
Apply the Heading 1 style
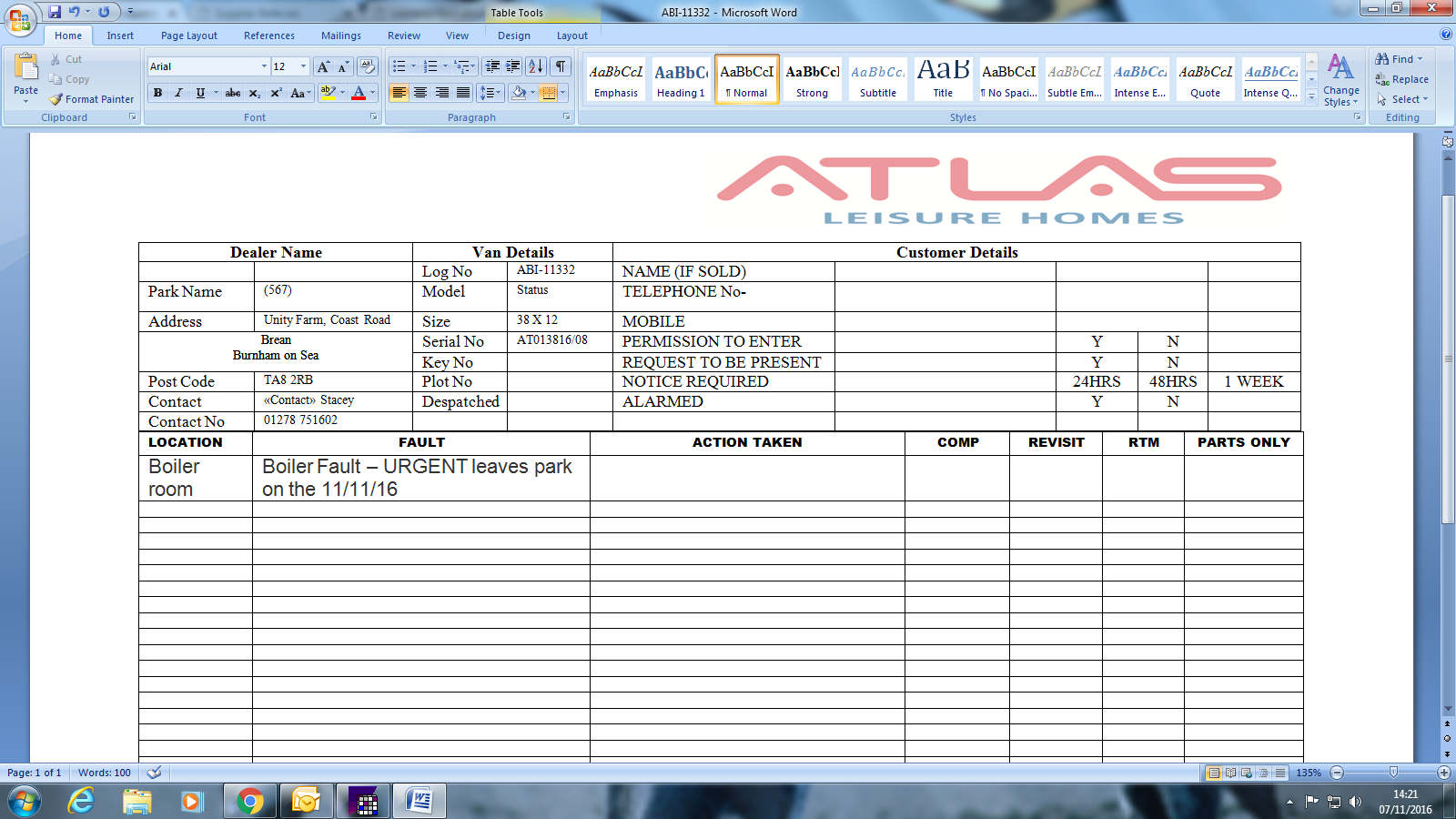681,80
